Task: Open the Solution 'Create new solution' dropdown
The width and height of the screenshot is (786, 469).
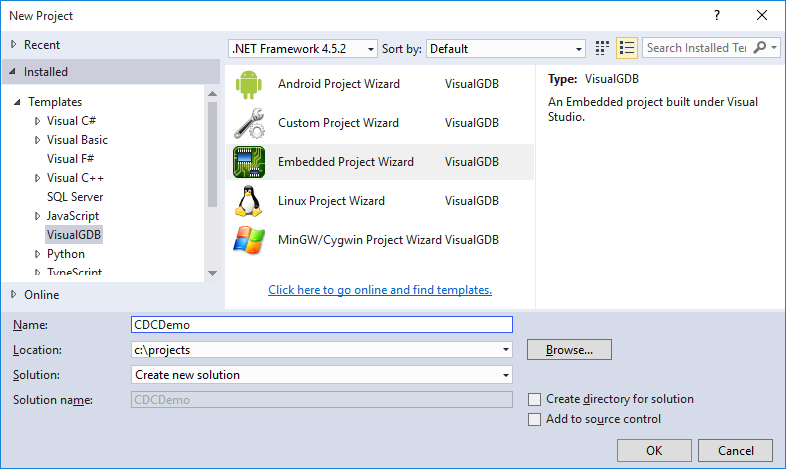Action: point(322,375)
